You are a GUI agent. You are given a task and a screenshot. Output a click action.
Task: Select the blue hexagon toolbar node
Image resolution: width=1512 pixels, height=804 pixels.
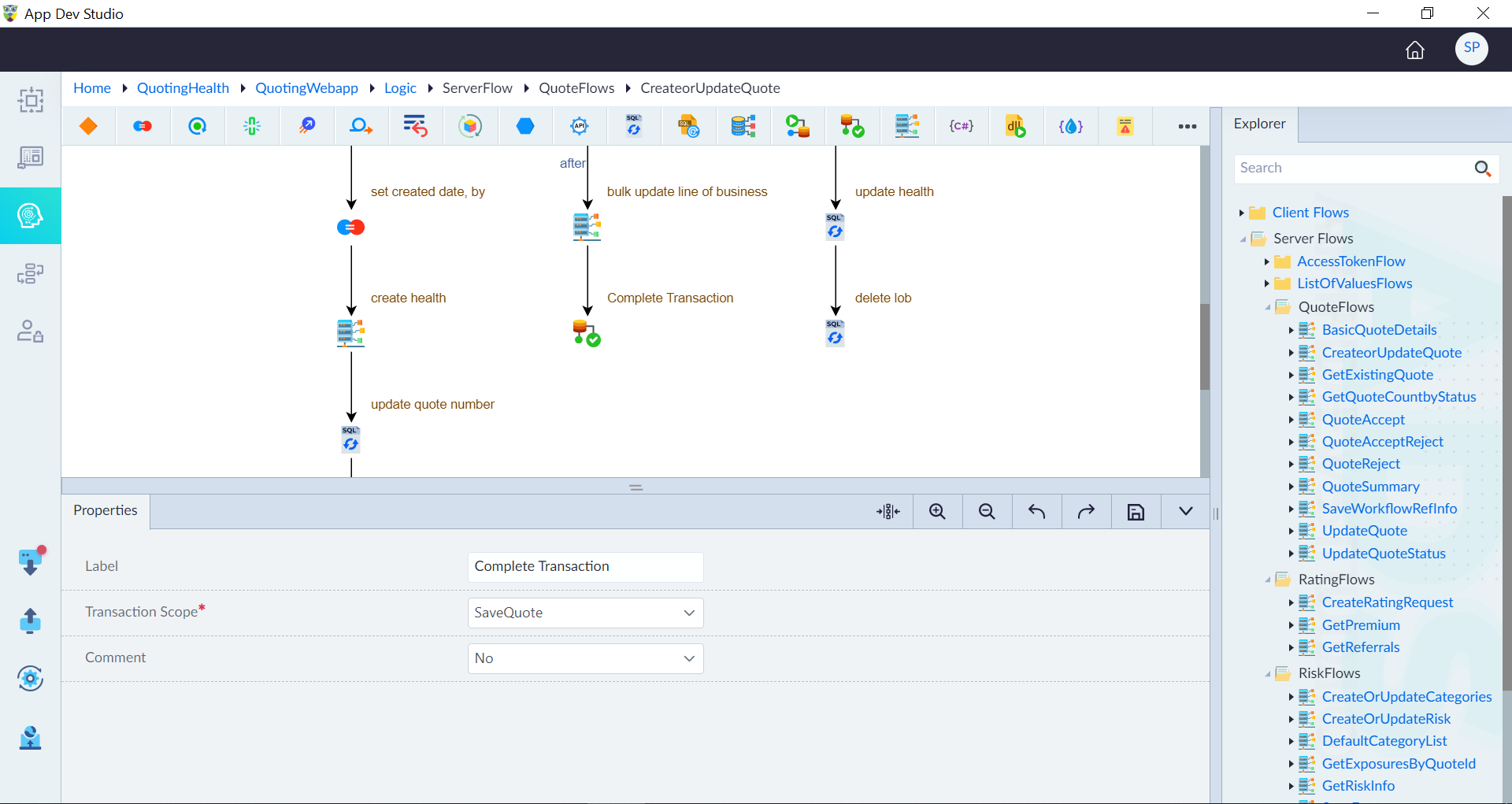[x=525, y=126]
